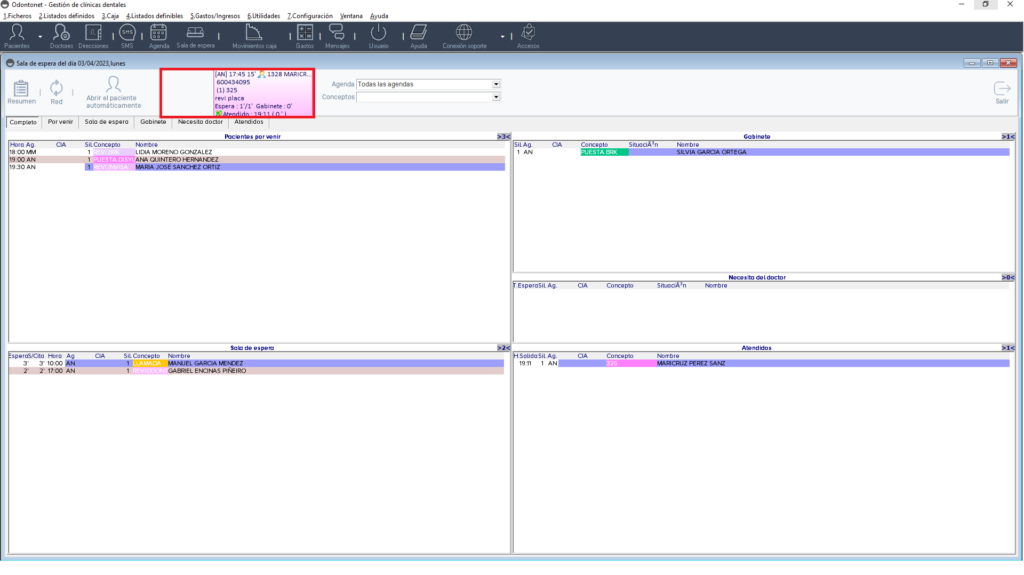Select Gabinete row SILVIA GARCIA ORTEGA
The height and width of the screenshot is (575, 1024).
(761, 152)
